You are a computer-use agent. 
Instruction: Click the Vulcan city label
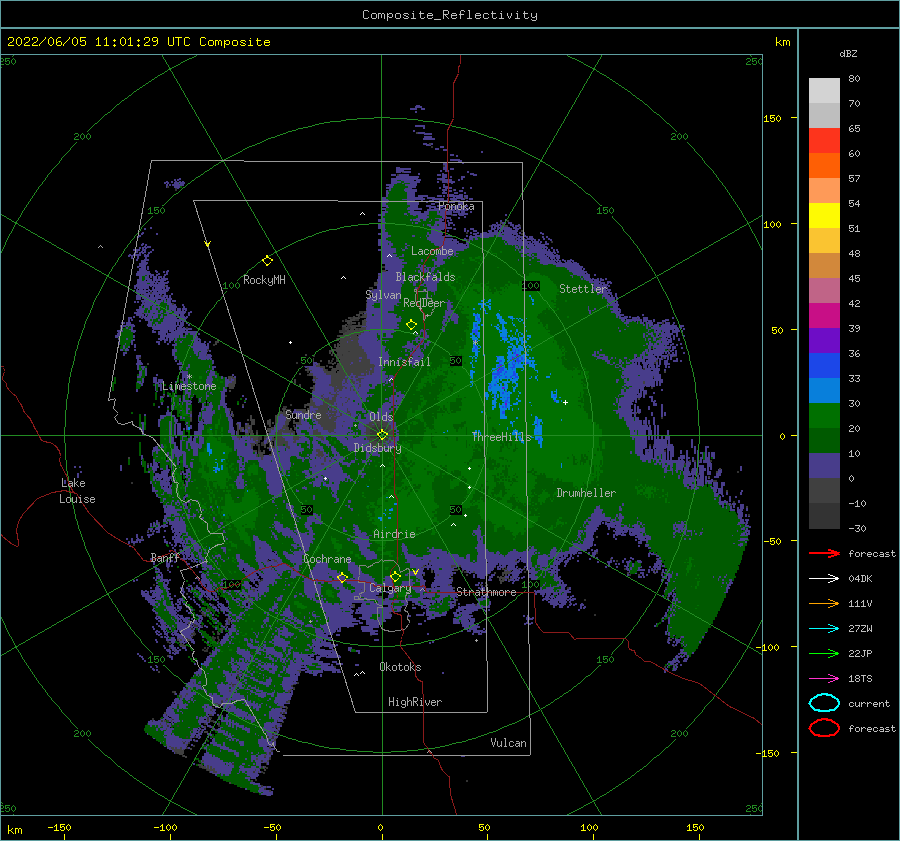tap(509, 743)
